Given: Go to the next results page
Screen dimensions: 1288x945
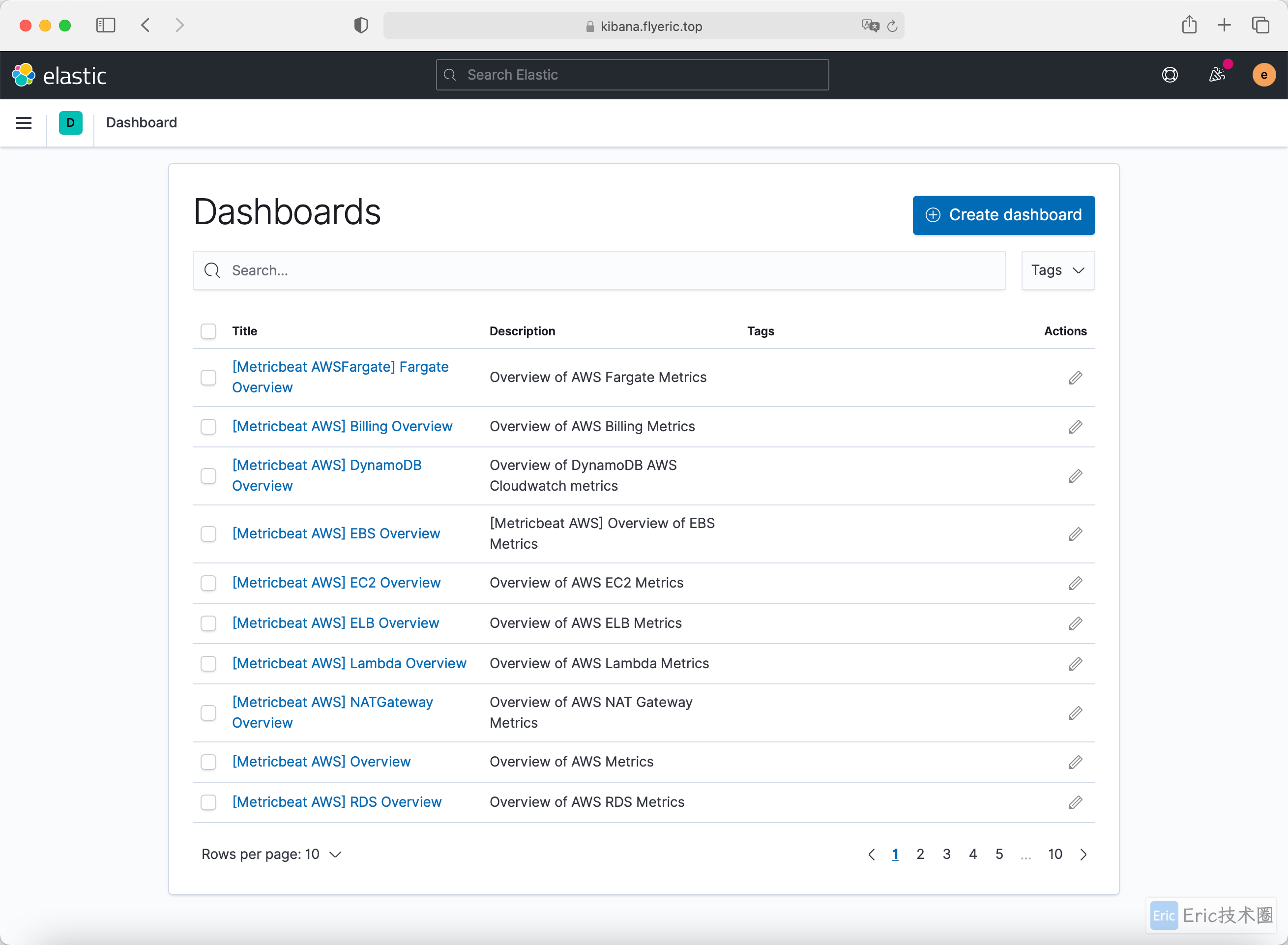Looking at the screenshot, I should pos(1083,854).
